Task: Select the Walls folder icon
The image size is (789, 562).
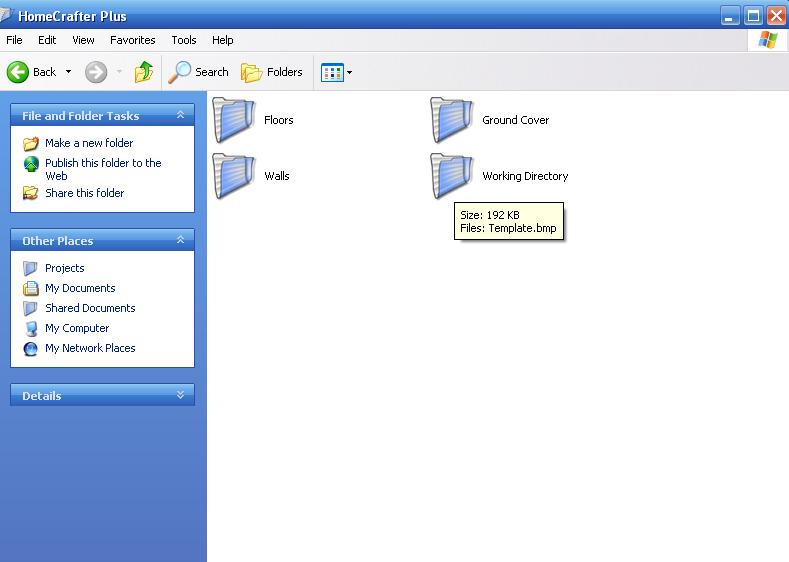Action: pos(233,176)
